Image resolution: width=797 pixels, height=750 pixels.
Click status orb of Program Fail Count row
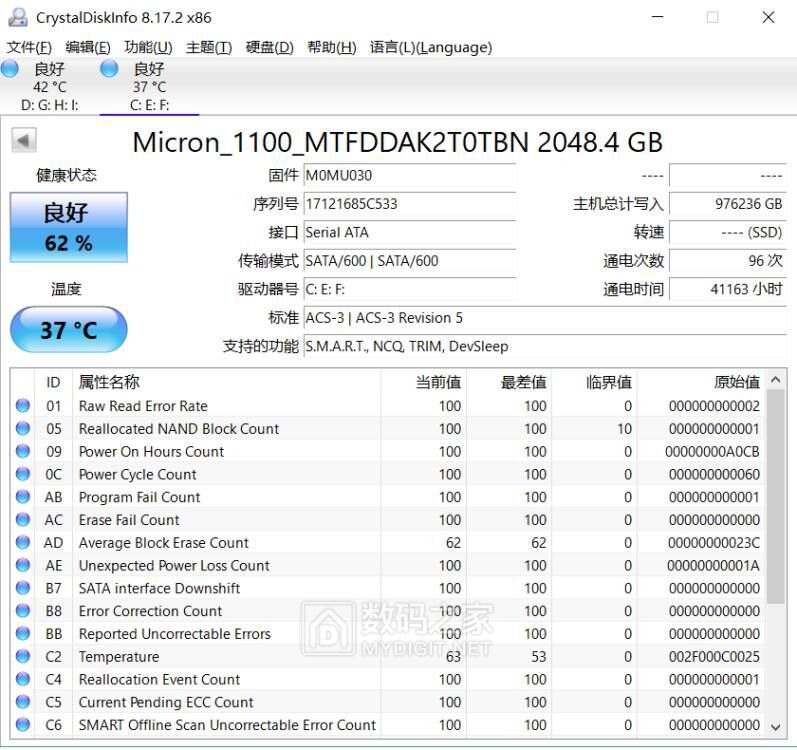pyautogui.click(x=23, y=496)
